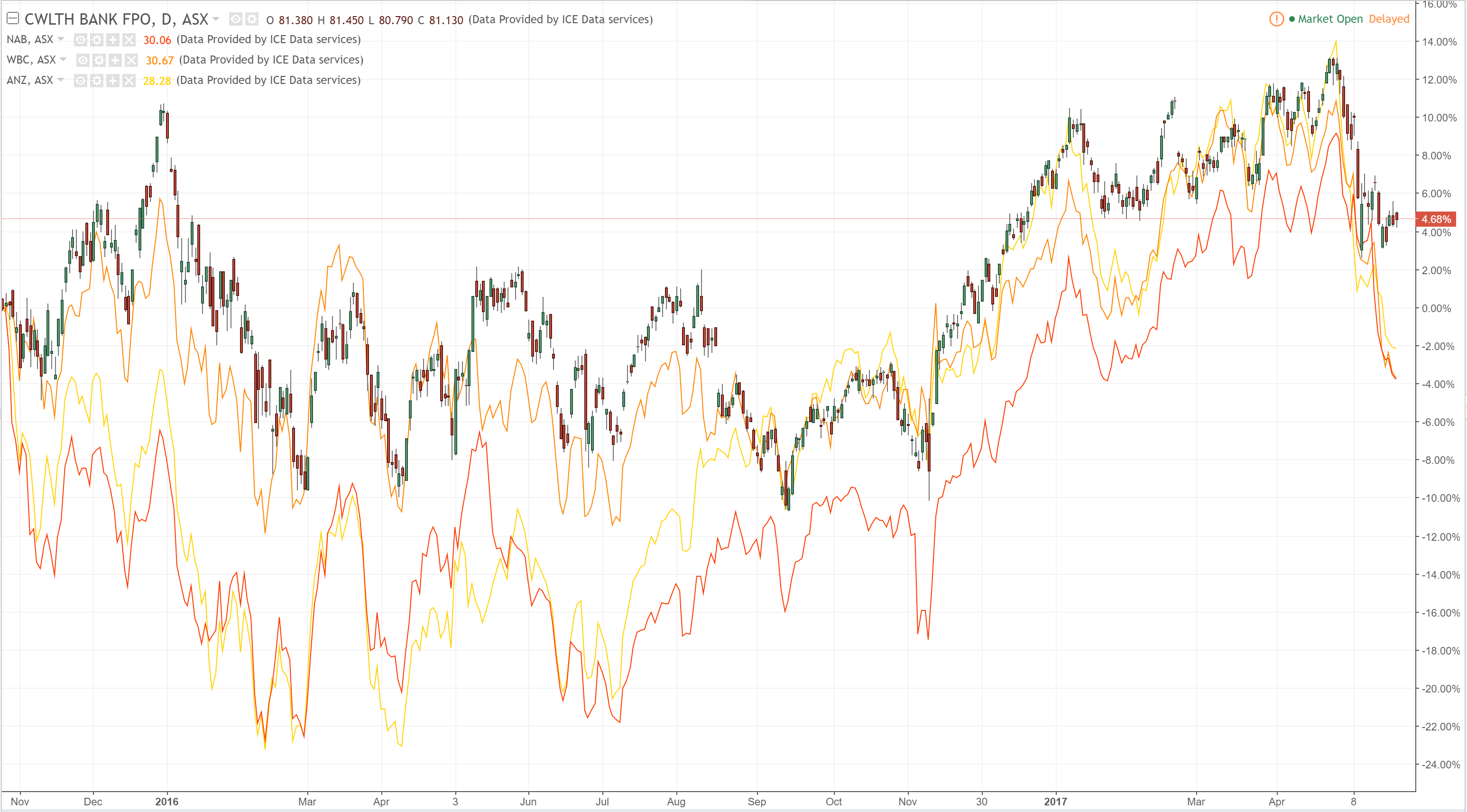Screen dimensions: 1467x812
Task: Collapse the legend using the minus box
Action: (x=12, y=19)
